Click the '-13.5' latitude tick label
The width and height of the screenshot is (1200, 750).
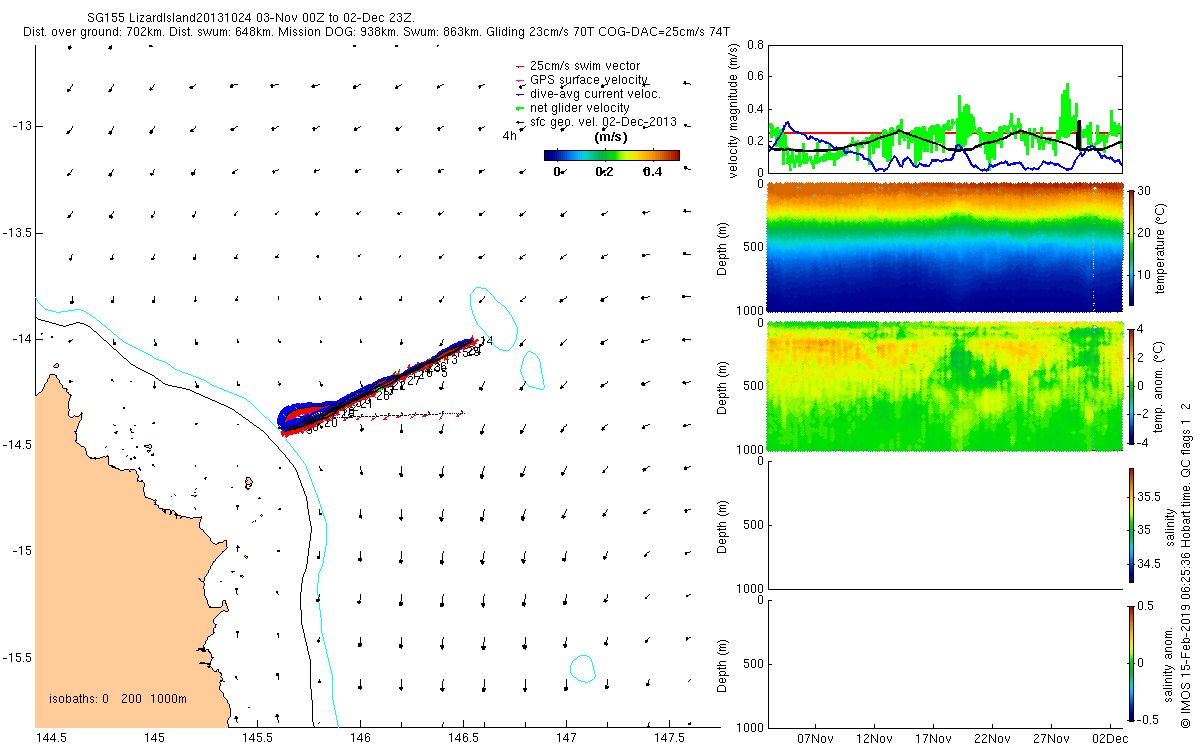click(17, 232)
